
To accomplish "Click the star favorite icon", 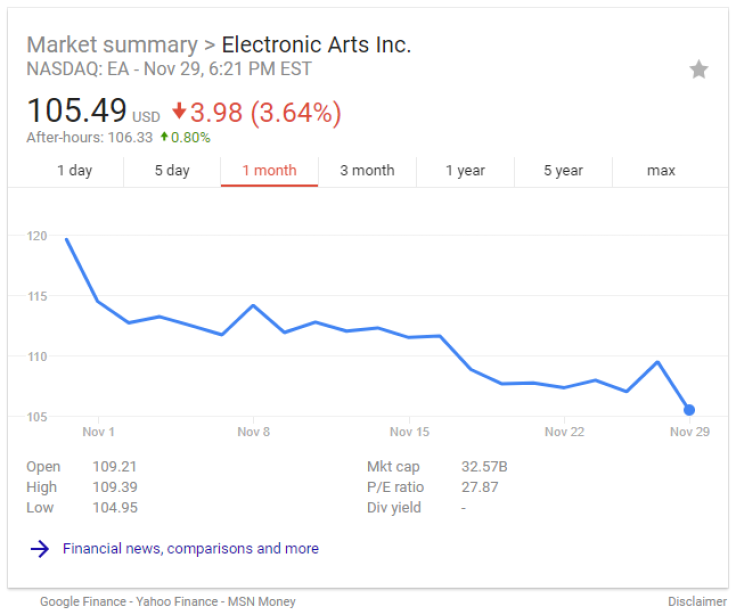I will 698,69.
